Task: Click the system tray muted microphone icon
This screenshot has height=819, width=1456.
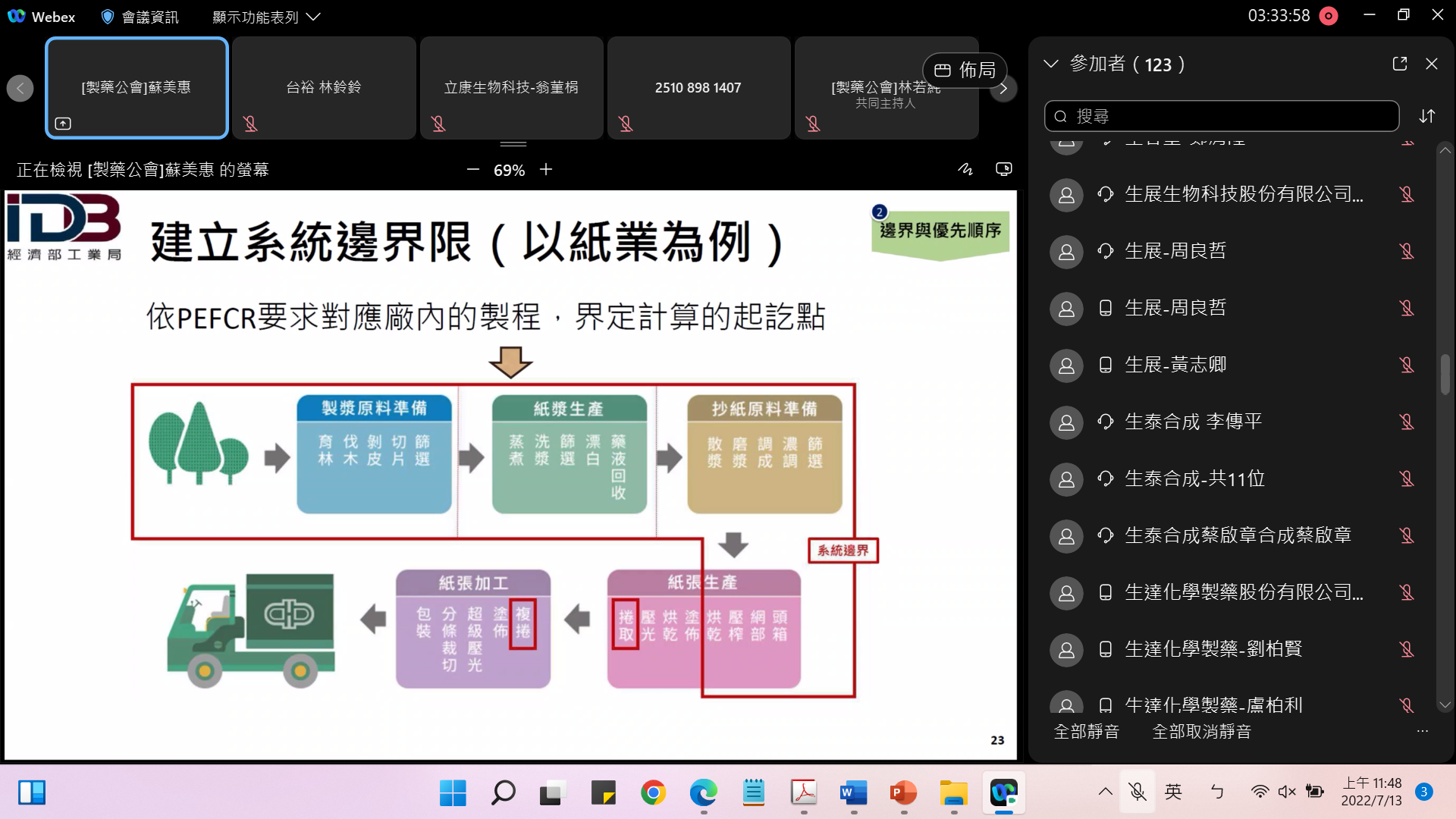Action: coord(1137,792)
